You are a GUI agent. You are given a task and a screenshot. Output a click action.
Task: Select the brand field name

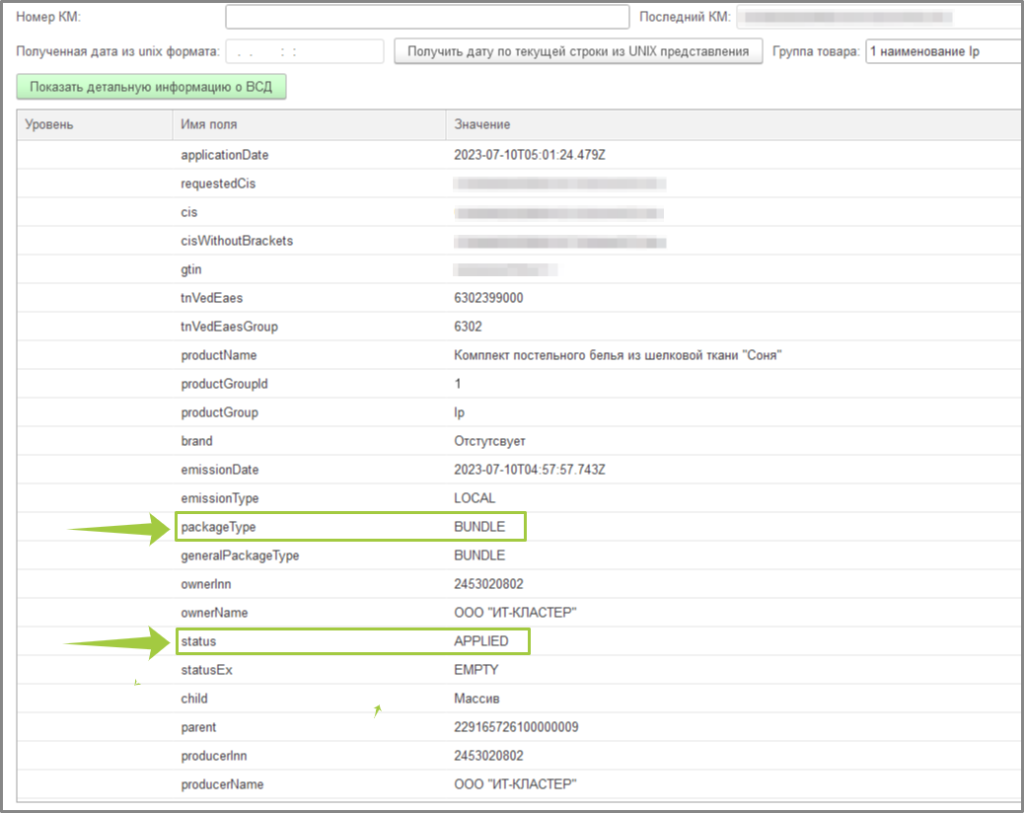pyautogui.click(x=197, y=441)
